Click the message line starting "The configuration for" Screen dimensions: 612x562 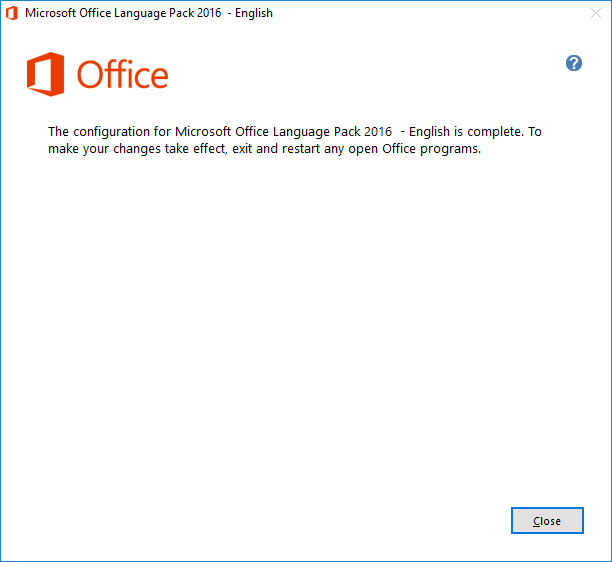point(295,132)
